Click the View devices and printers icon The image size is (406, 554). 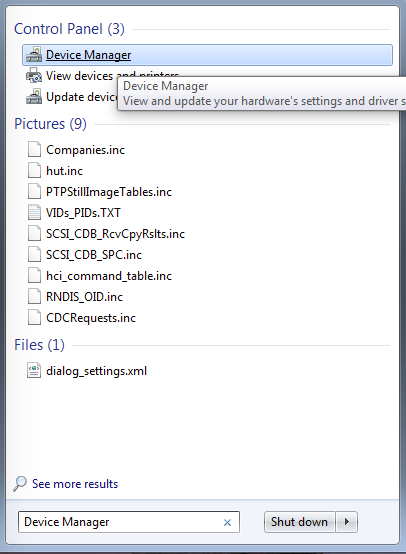[x=34, y=76]
